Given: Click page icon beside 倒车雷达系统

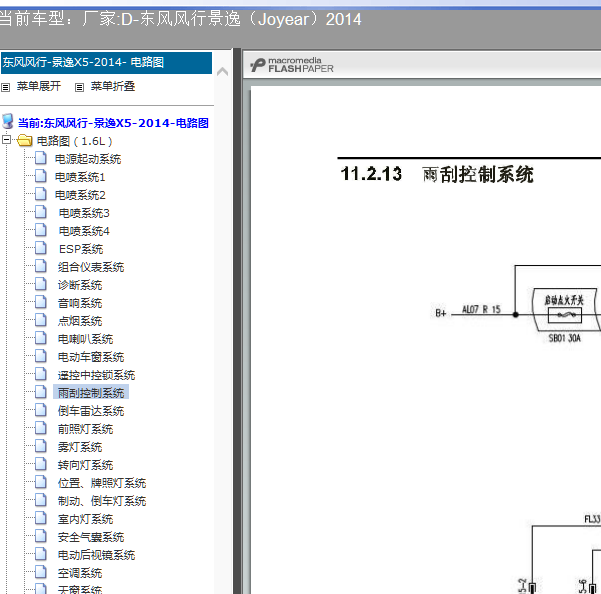Looking at the screenshot, I should coord(41,410).
